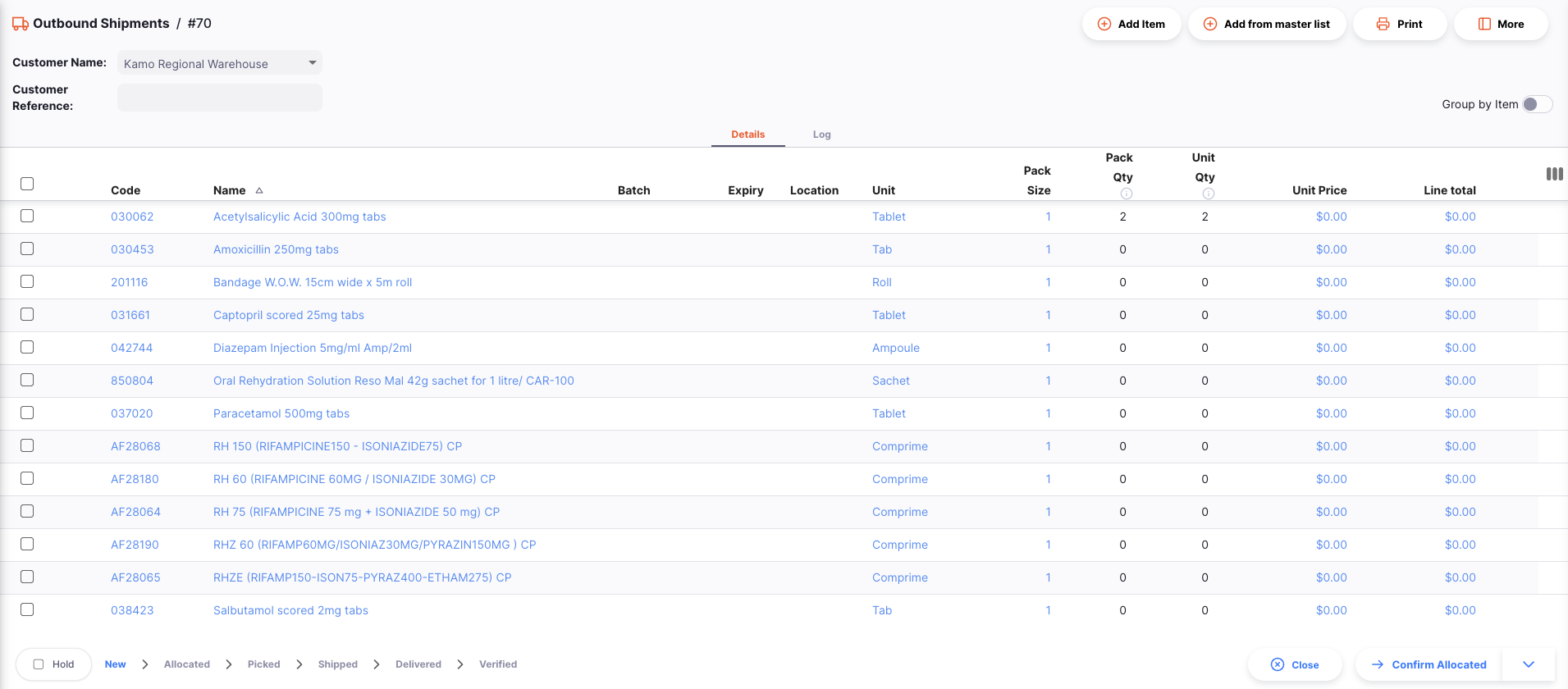Screen dimensions: 1568x689
Task: Click the Picked status step
Action: 263,664
